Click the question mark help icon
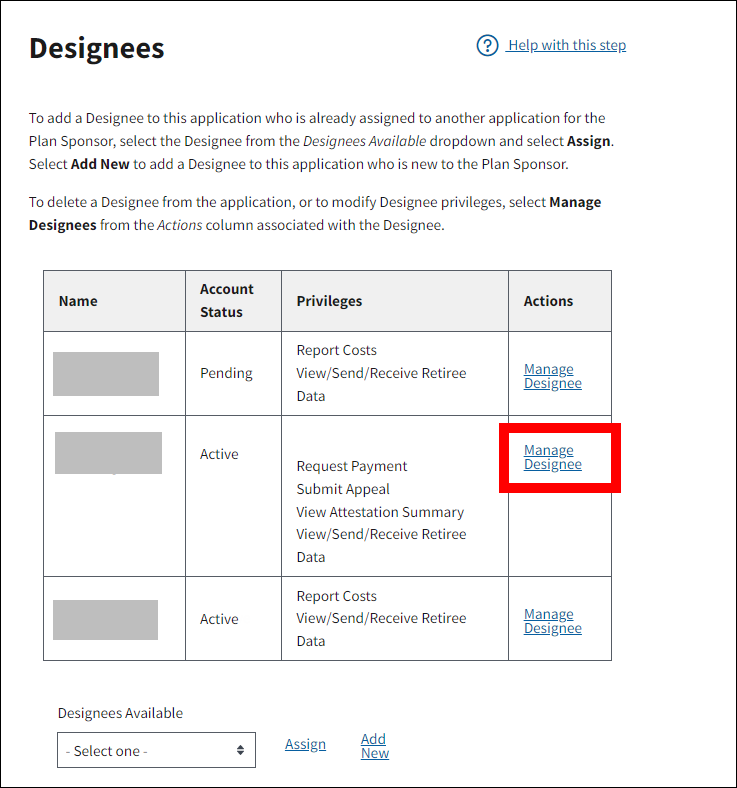 pos(487,46)
